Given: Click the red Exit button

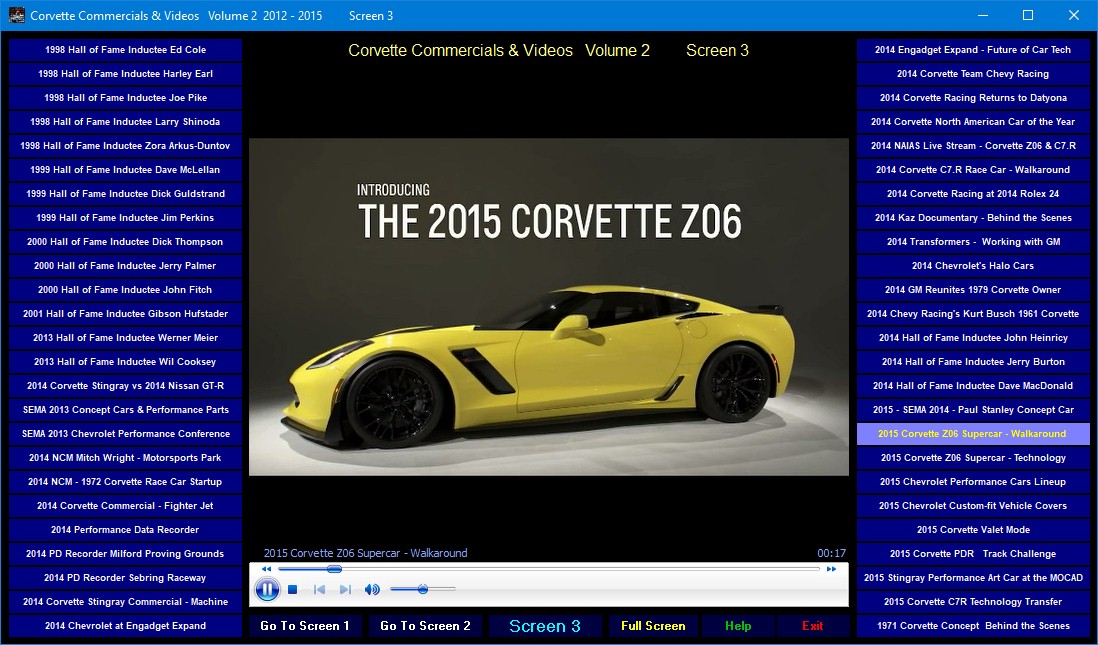Looking at the screenshot, I should tap(812, 626).
